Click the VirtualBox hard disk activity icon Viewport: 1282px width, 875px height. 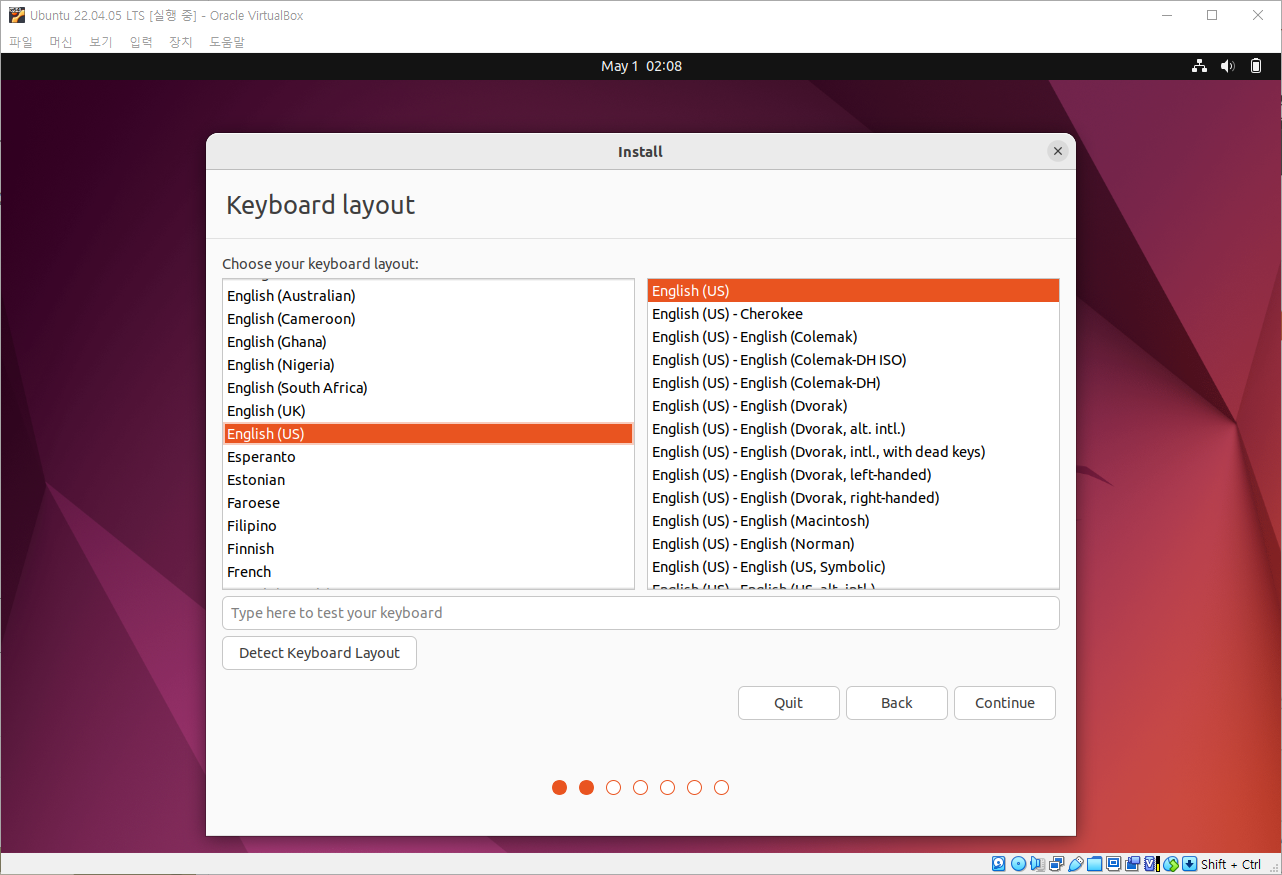(998, 864)
